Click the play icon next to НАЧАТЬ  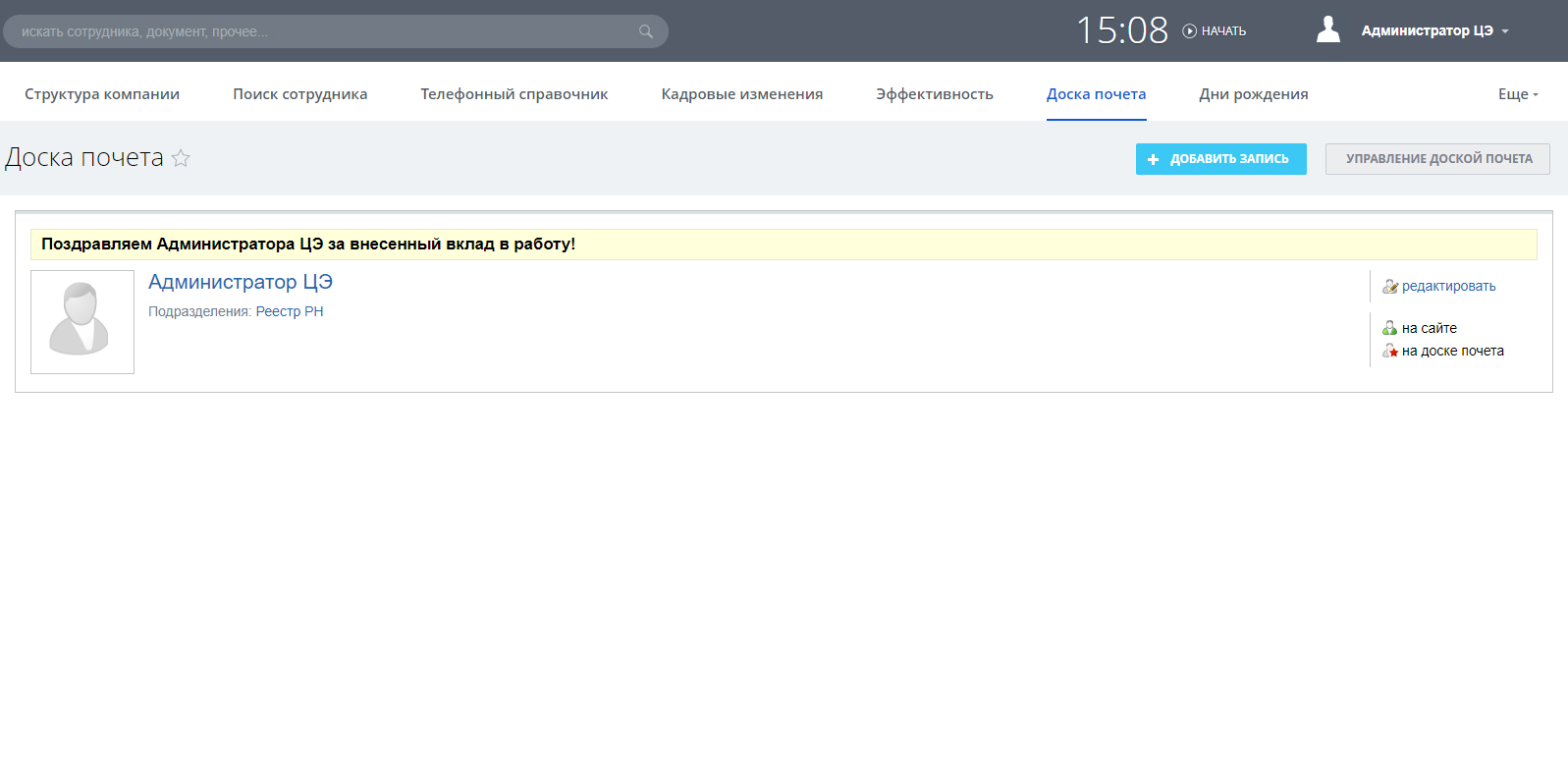tap(1189, 31)
